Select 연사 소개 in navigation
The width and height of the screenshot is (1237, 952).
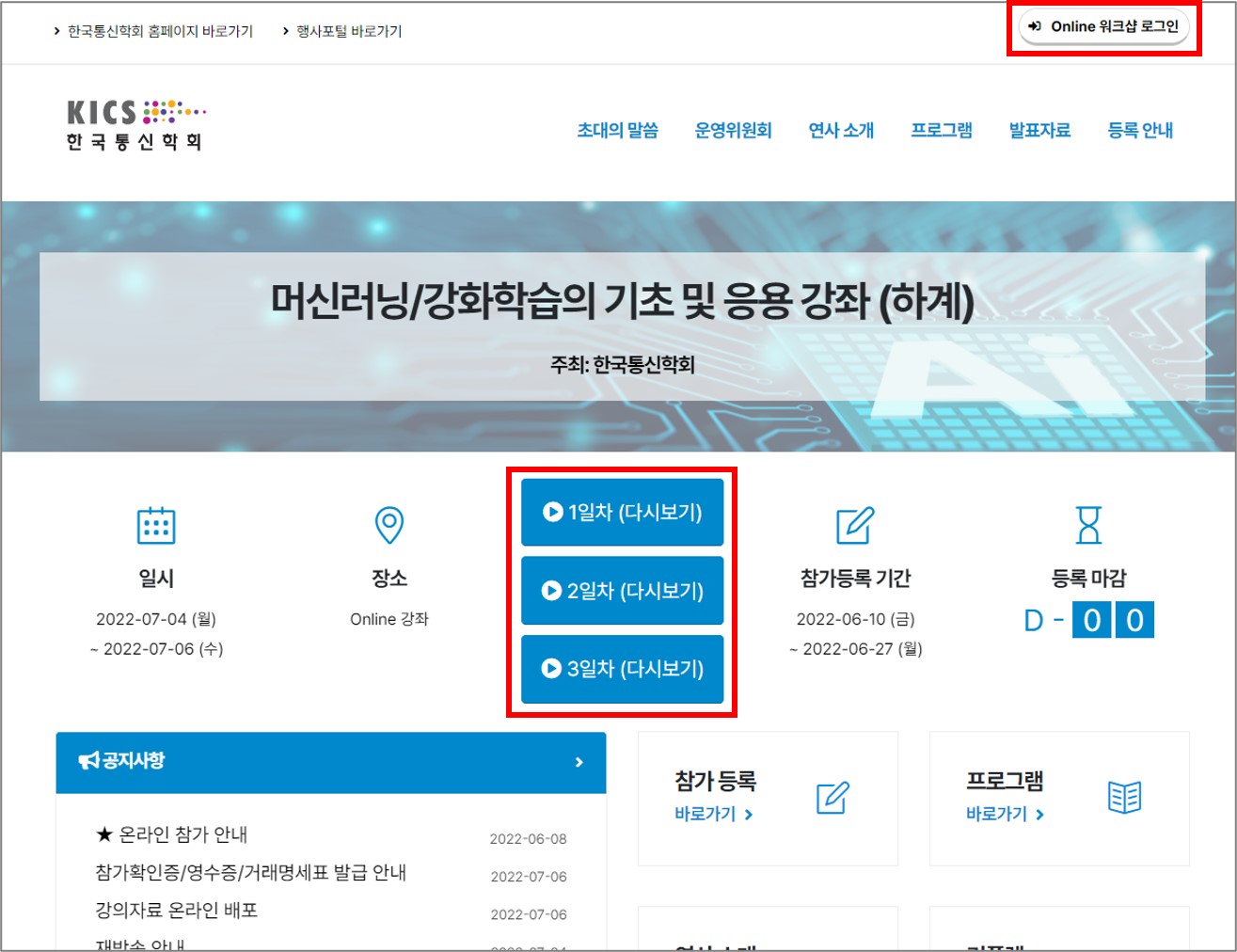click(841, 131)
